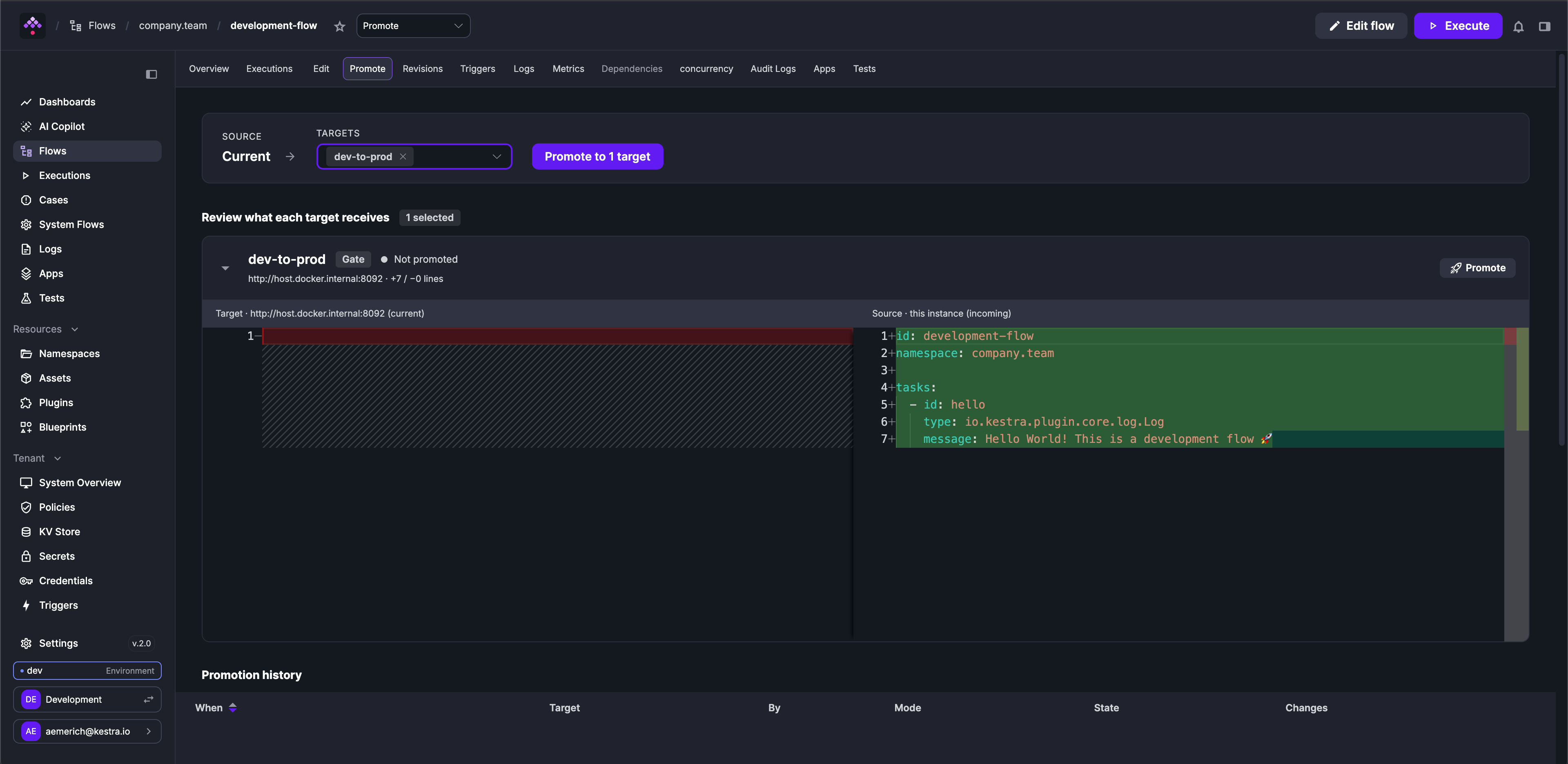
Task: Click the Changes column header
Action: point(1306,707)
